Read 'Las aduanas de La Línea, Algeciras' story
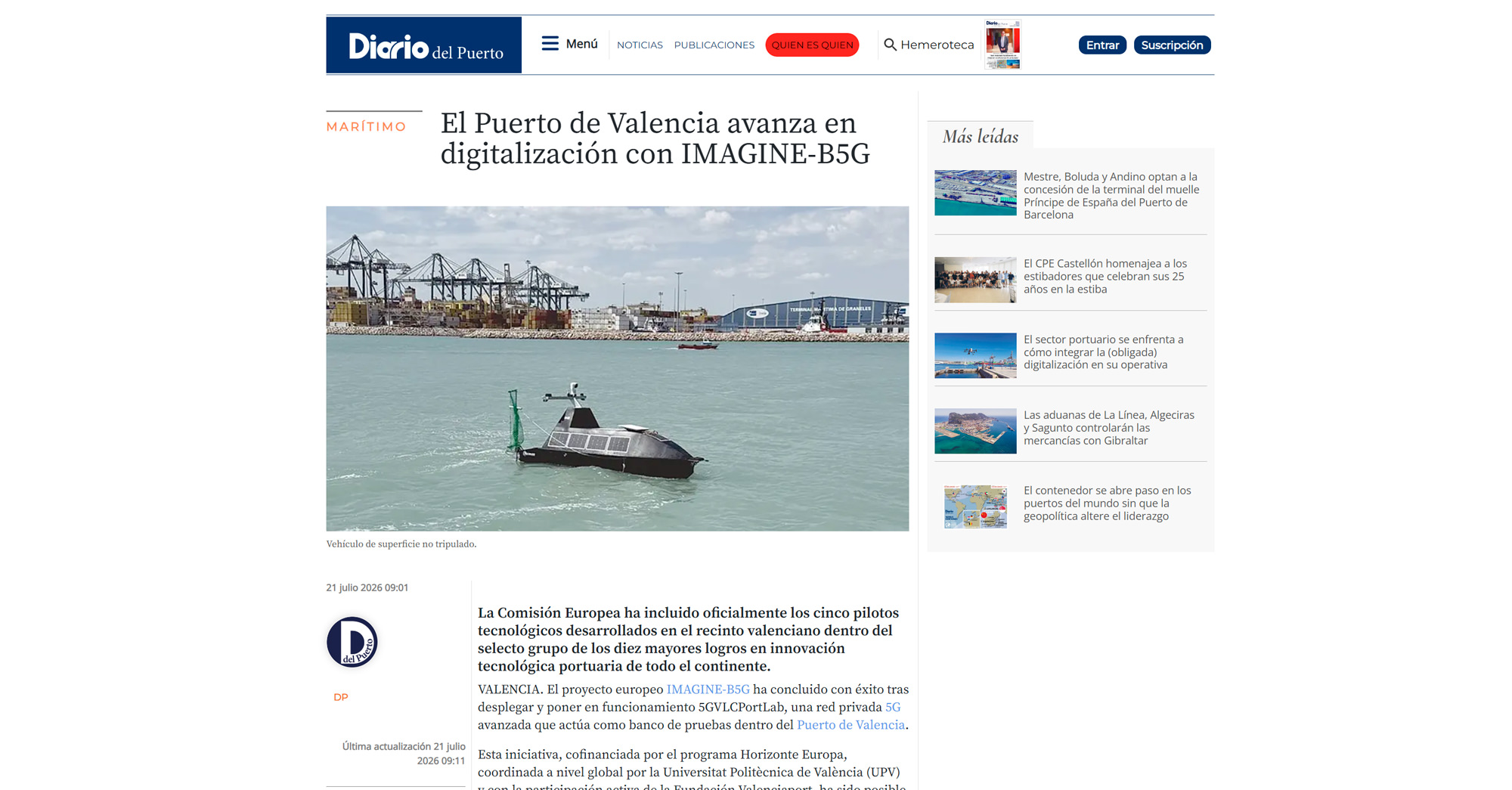Viewport: 1512px width, 790px height. tap(1109, 428)
